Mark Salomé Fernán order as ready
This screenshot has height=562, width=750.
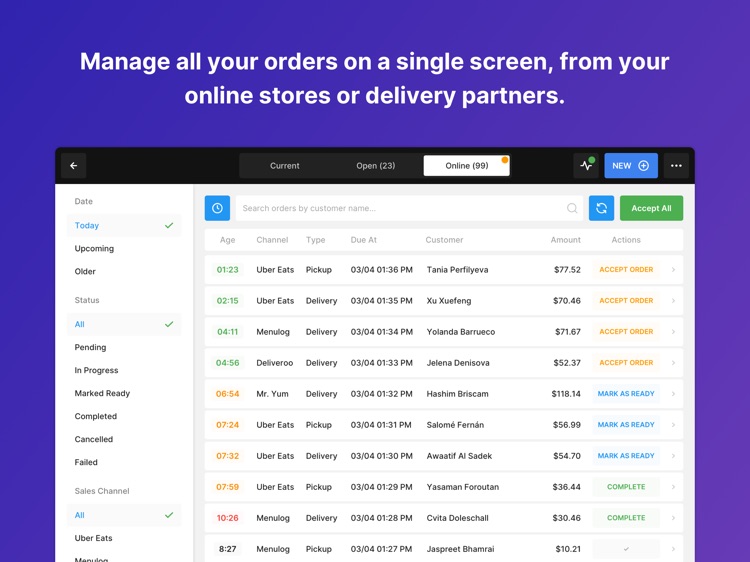[x=626, y=425]
